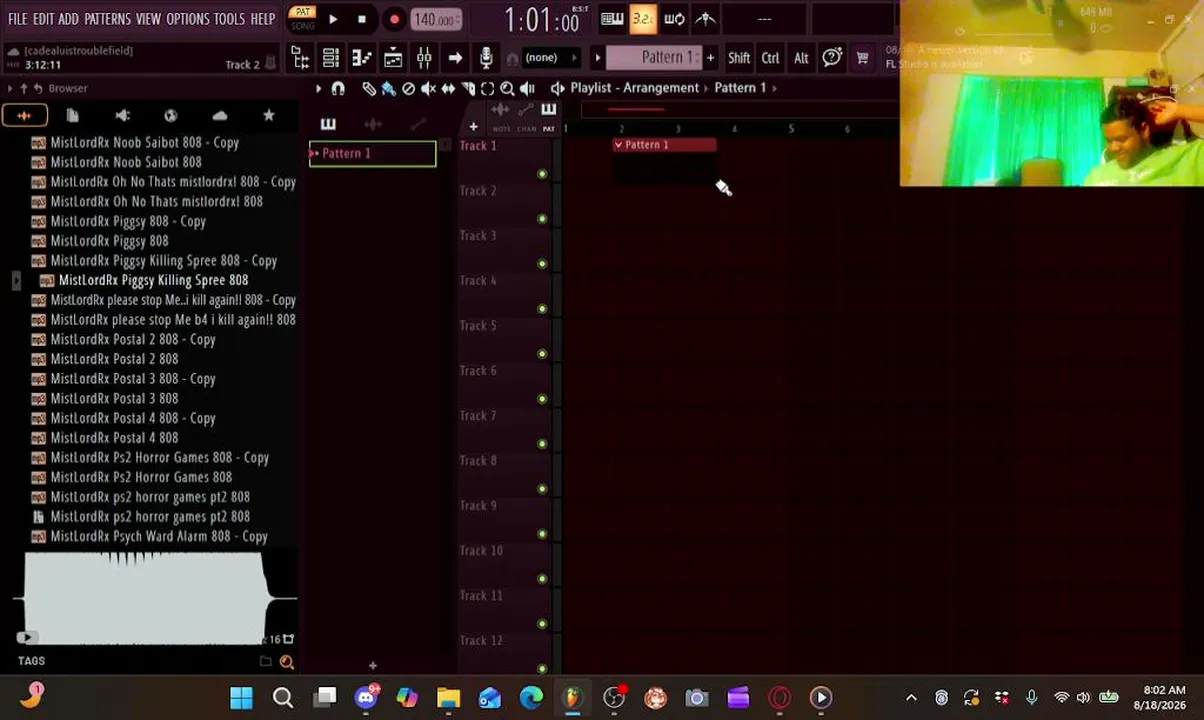
Task: Click the right-arrow toolbar icon
Action: tap(455, 58)
